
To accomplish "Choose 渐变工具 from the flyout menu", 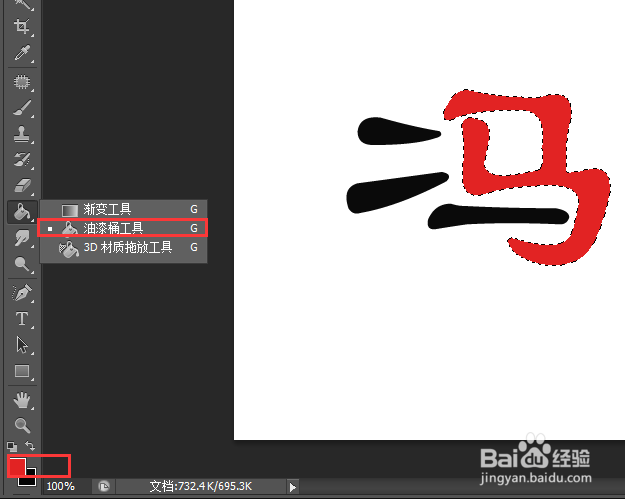I will [123, 209].
